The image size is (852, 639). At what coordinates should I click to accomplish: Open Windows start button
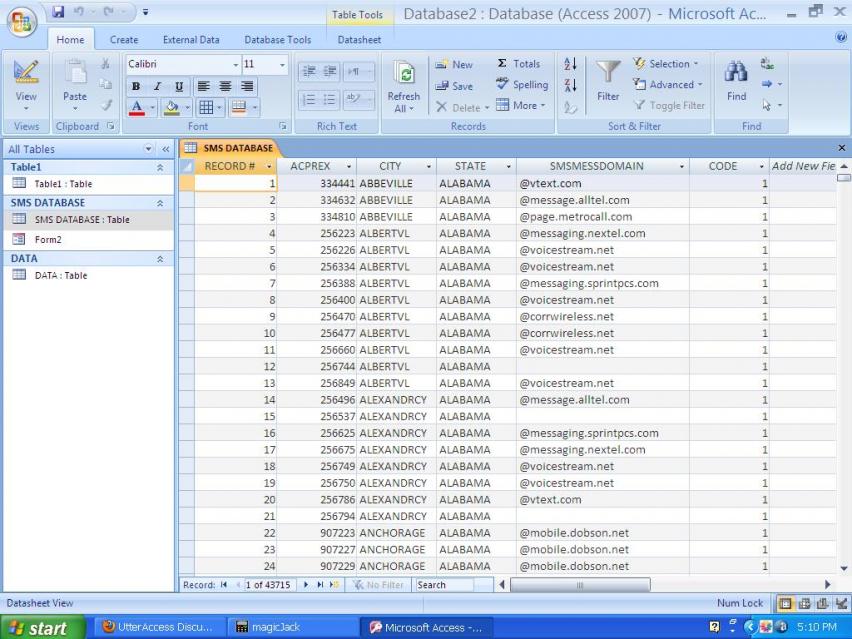tap(43, 627)
